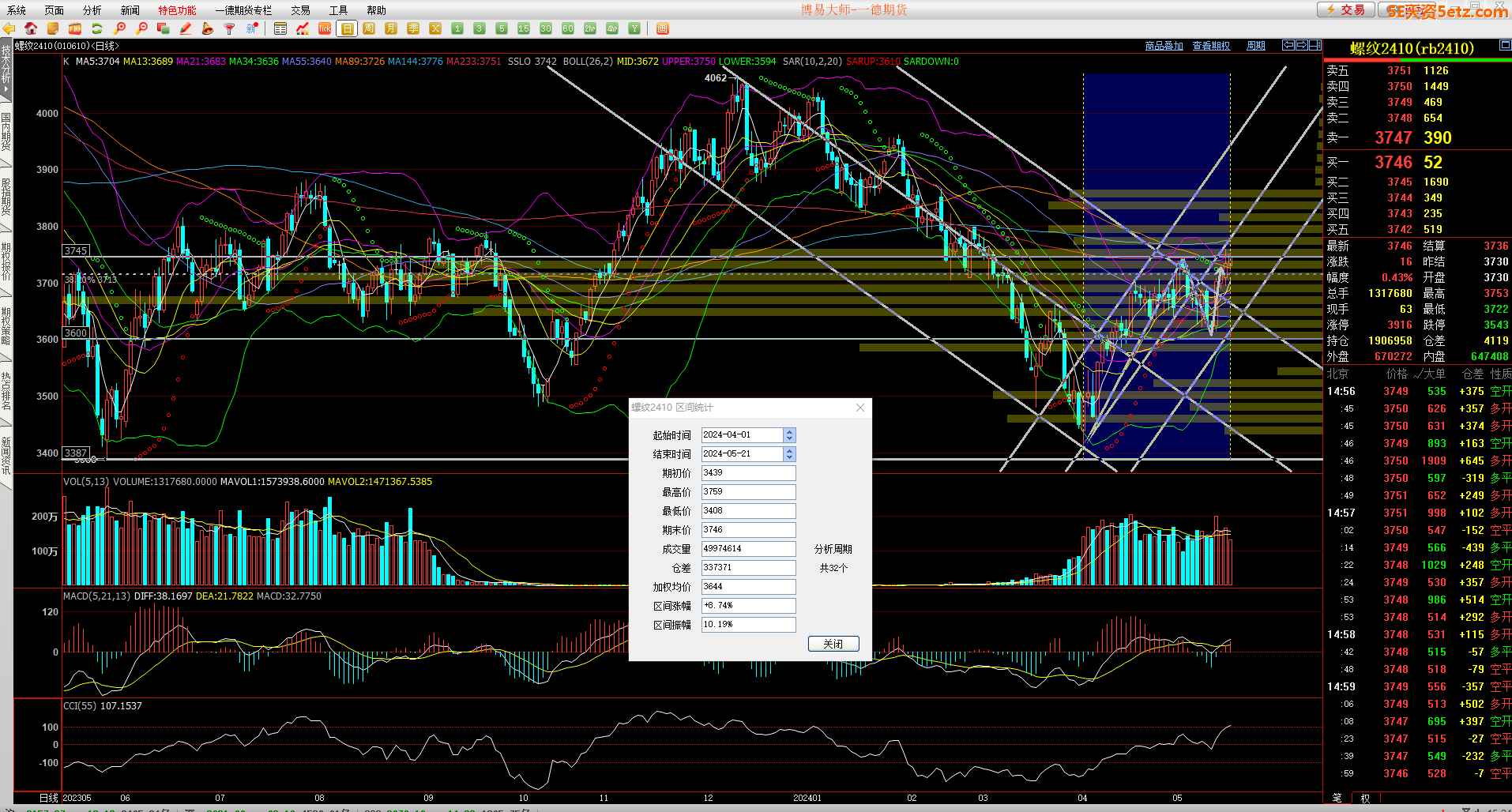Open the 分析 menu
Screen dimensions: 1512x812
coord(92,10)
